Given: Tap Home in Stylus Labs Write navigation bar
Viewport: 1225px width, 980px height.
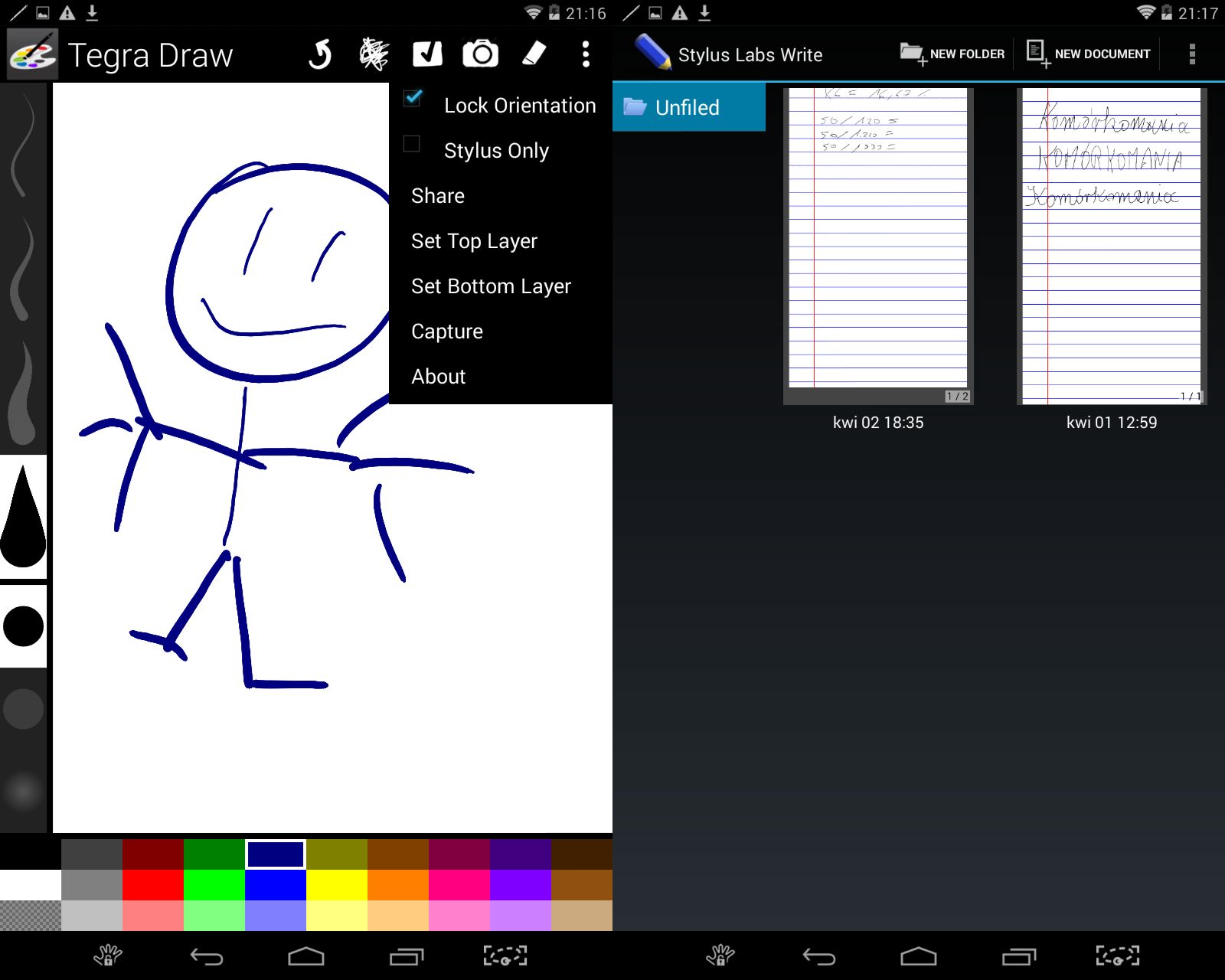Looking at the screenshot, I should [x=919, y=956].
